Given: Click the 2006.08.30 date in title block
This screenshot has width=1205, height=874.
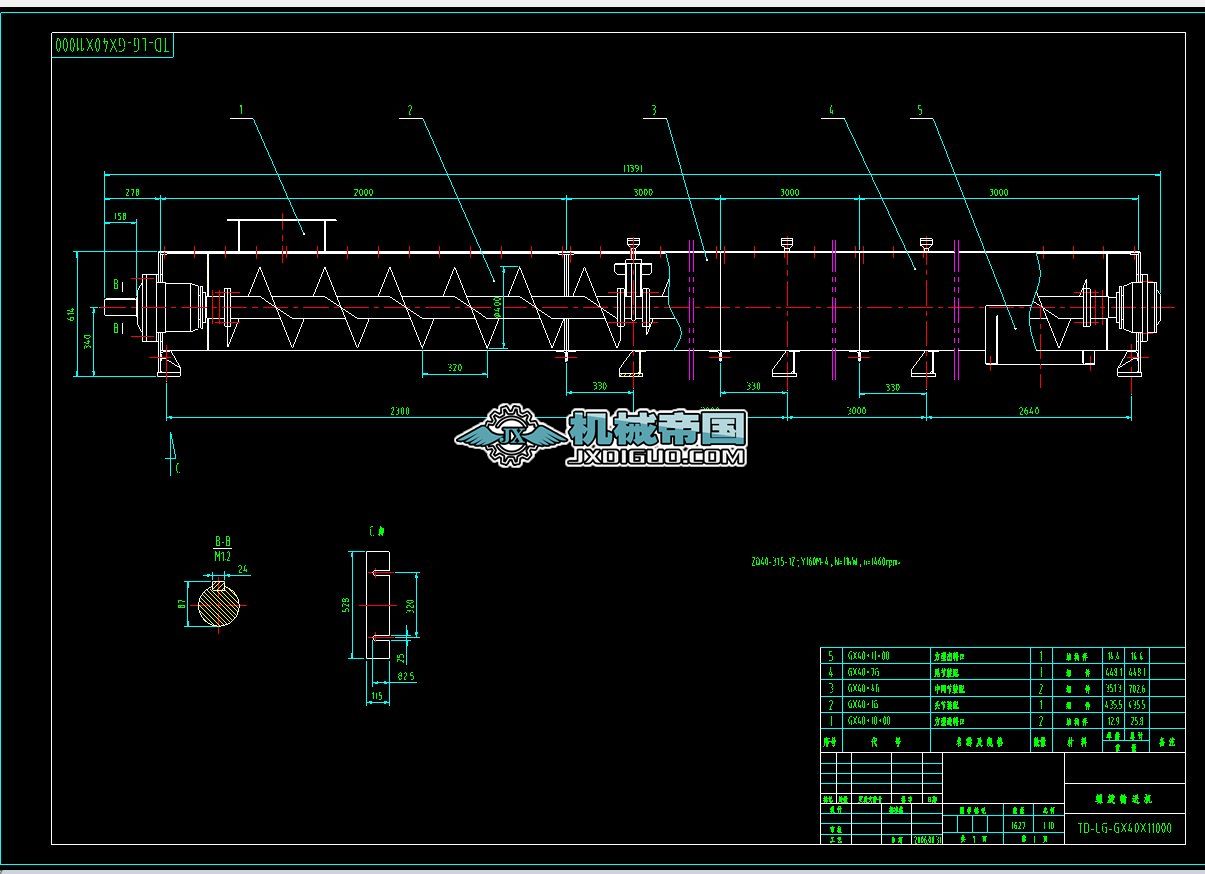Looking at the screenshot, I should 926,841.
